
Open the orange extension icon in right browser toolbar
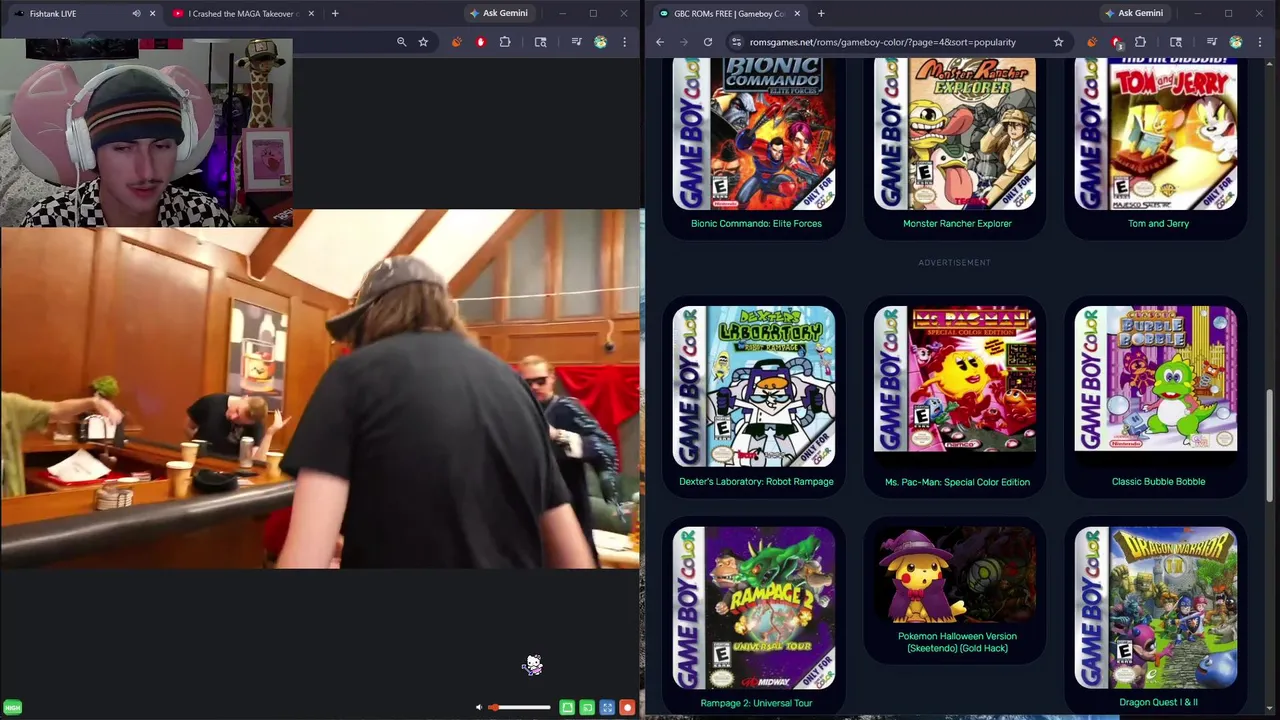(1091, 42)
